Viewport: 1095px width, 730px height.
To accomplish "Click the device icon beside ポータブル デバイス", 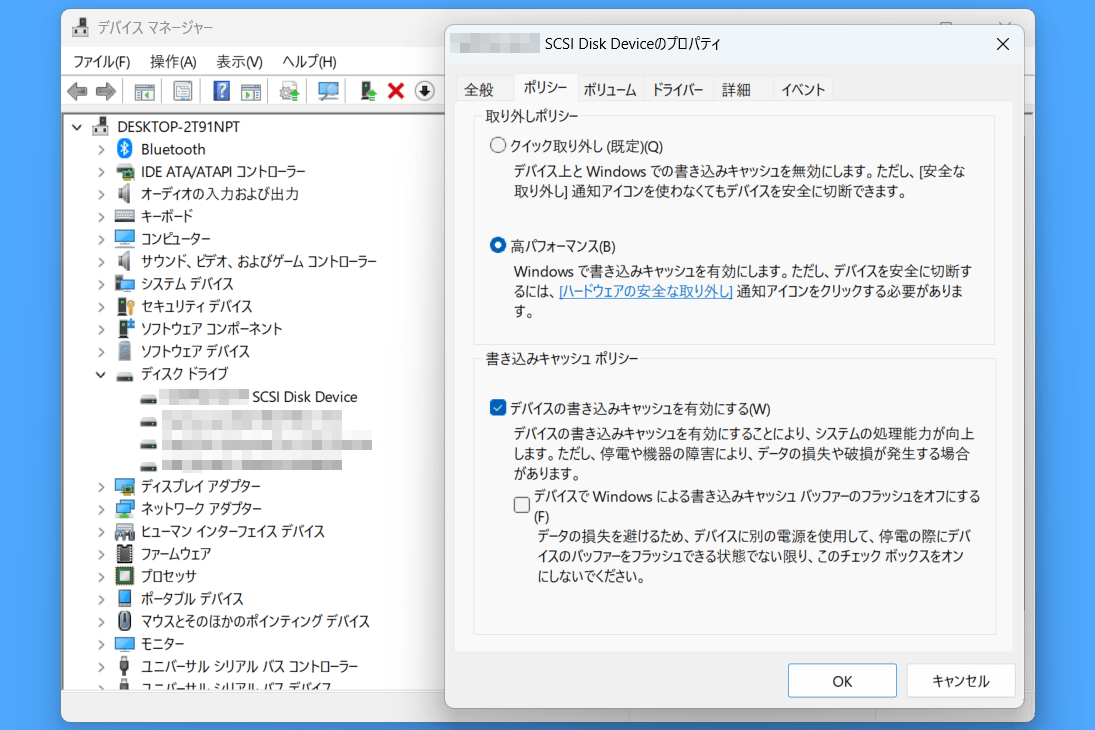I will tap(124, 599).
